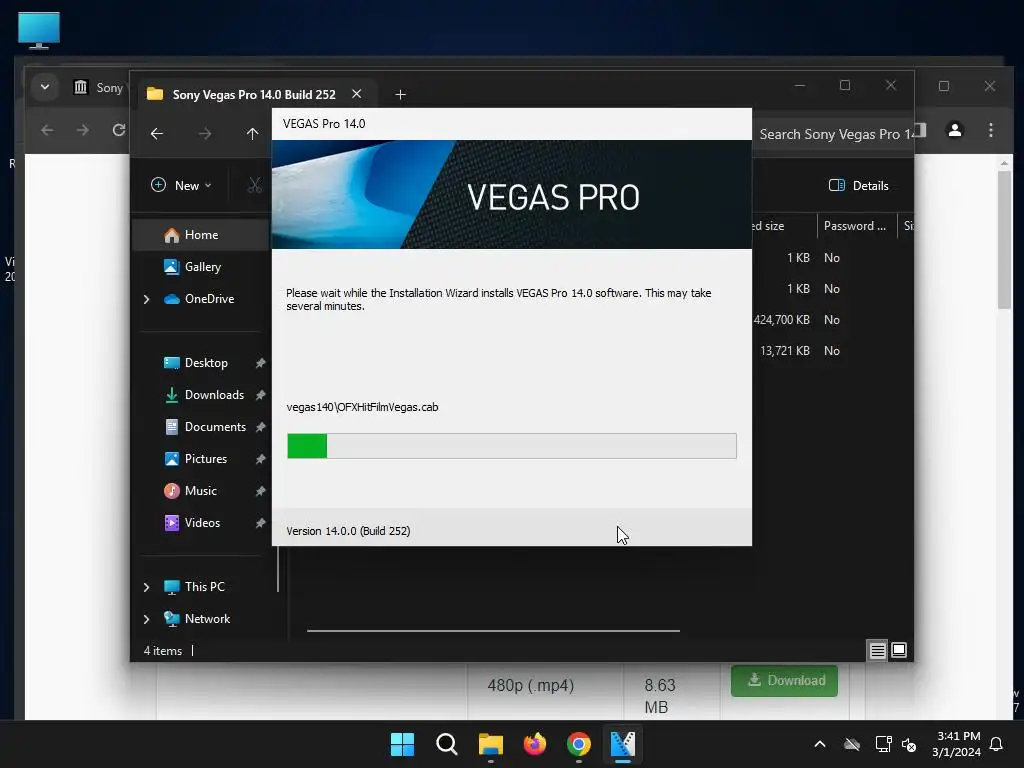The width and height of the screenshot is (1024, 768).
Task: Close the Sony Vegas Pro 14.0 Build 252 tab
Action: [357, 94]
